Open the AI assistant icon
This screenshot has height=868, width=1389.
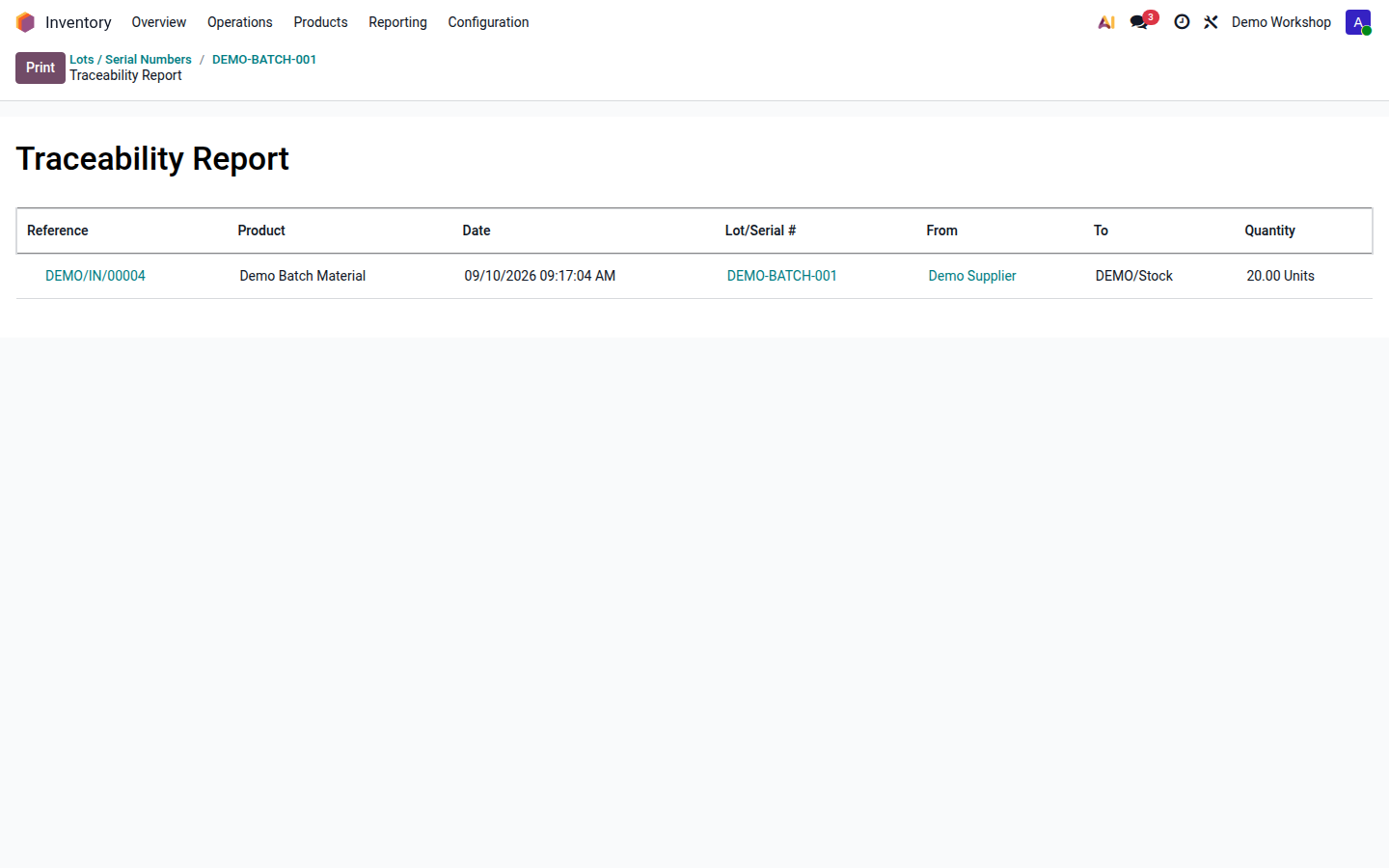pyautogui.click(x=1106, y=22)
